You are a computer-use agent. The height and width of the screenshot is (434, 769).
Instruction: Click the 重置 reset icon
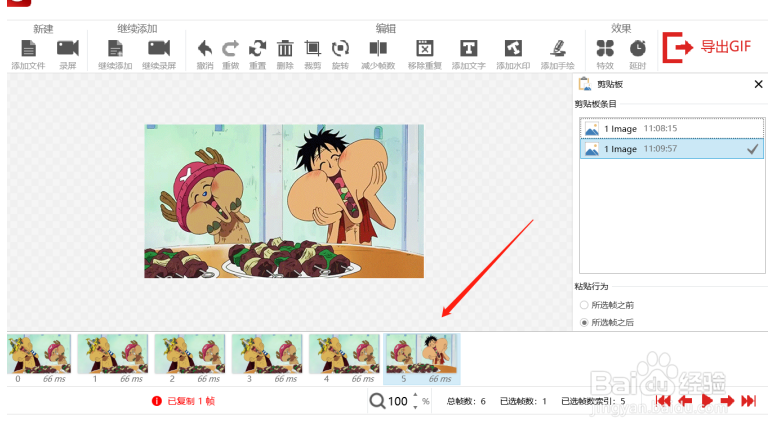(257, 49)
